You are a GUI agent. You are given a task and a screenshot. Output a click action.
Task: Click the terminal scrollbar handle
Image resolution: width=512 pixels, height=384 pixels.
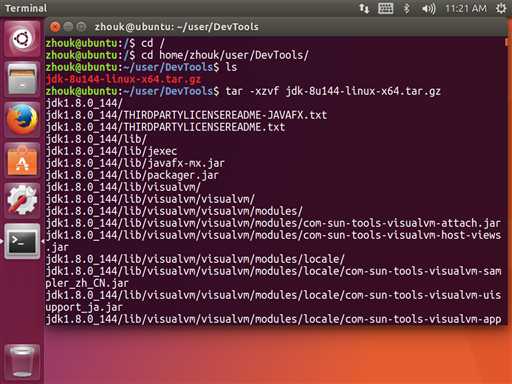(x=506, y=42)
